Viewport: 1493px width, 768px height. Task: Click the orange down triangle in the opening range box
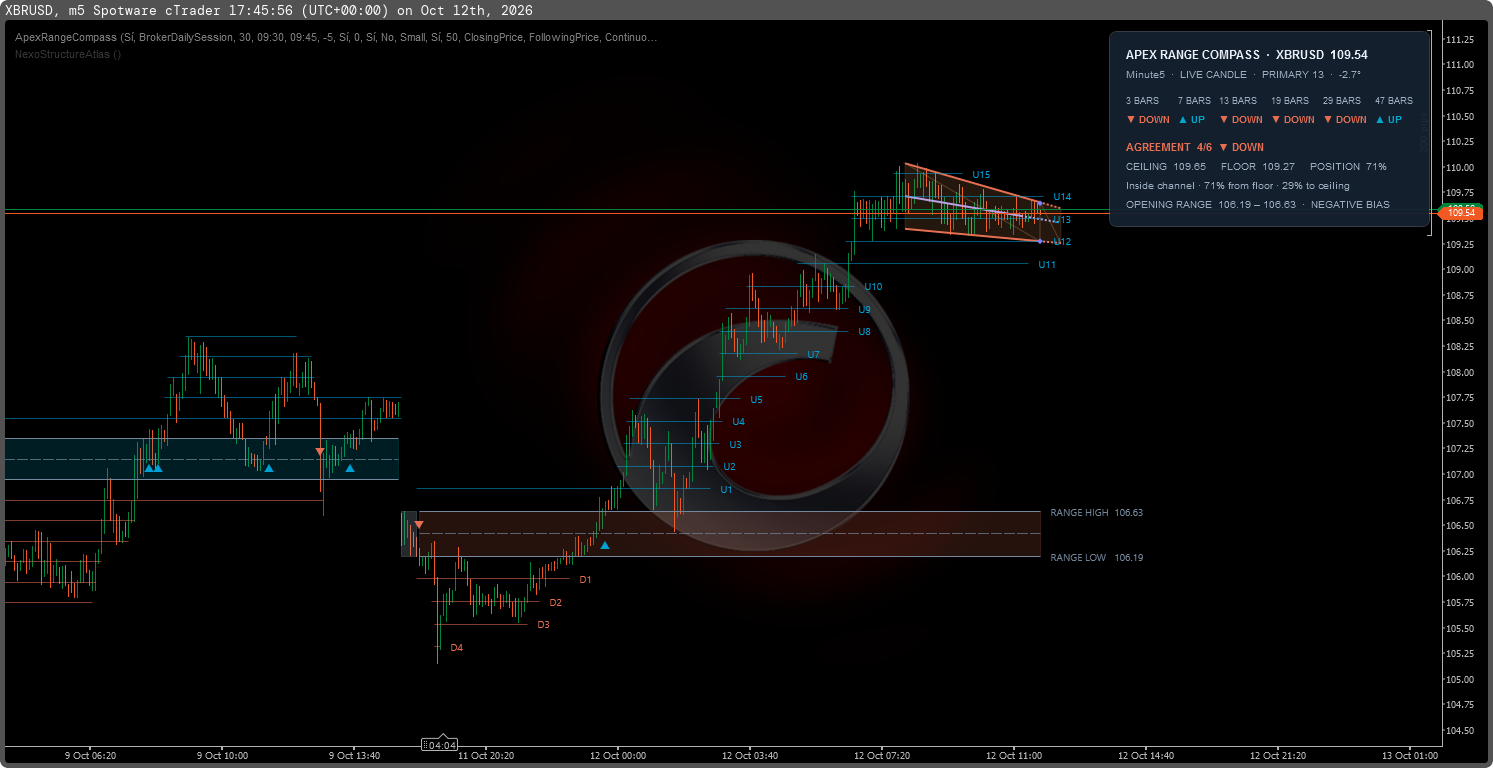click(419, 525)
